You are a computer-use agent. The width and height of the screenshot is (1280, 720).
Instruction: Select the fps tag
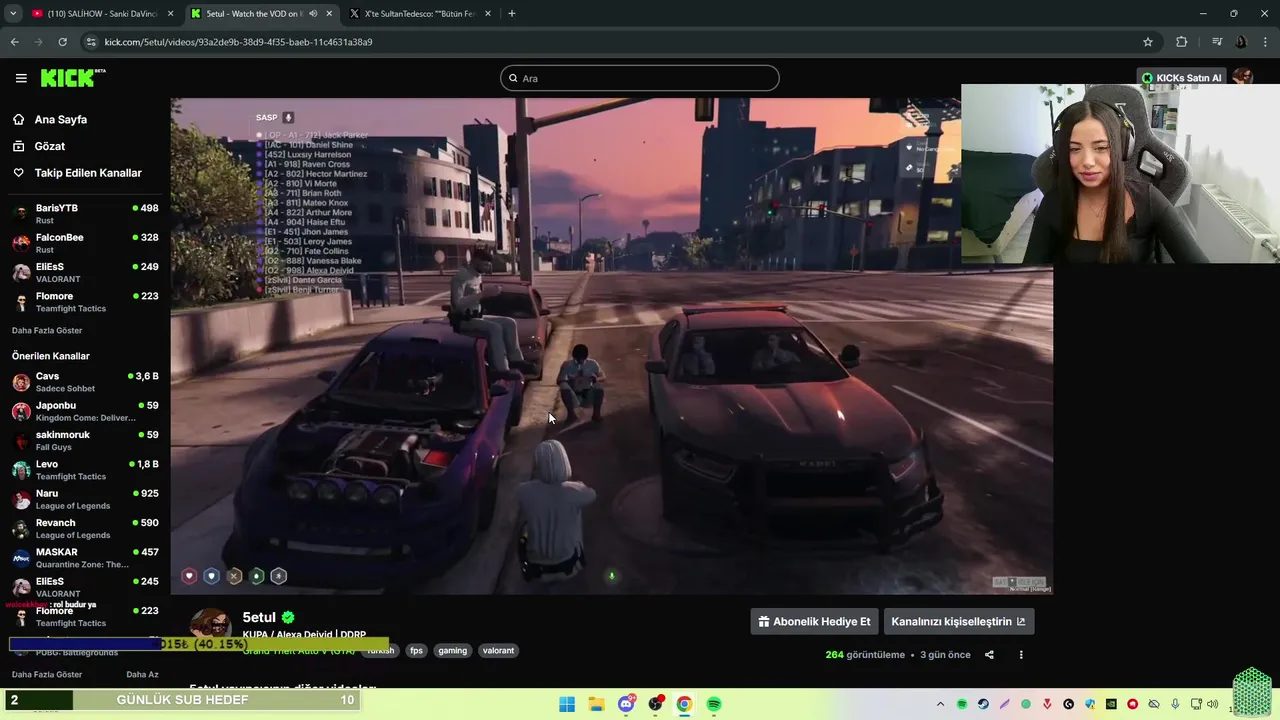click(416, 650)
